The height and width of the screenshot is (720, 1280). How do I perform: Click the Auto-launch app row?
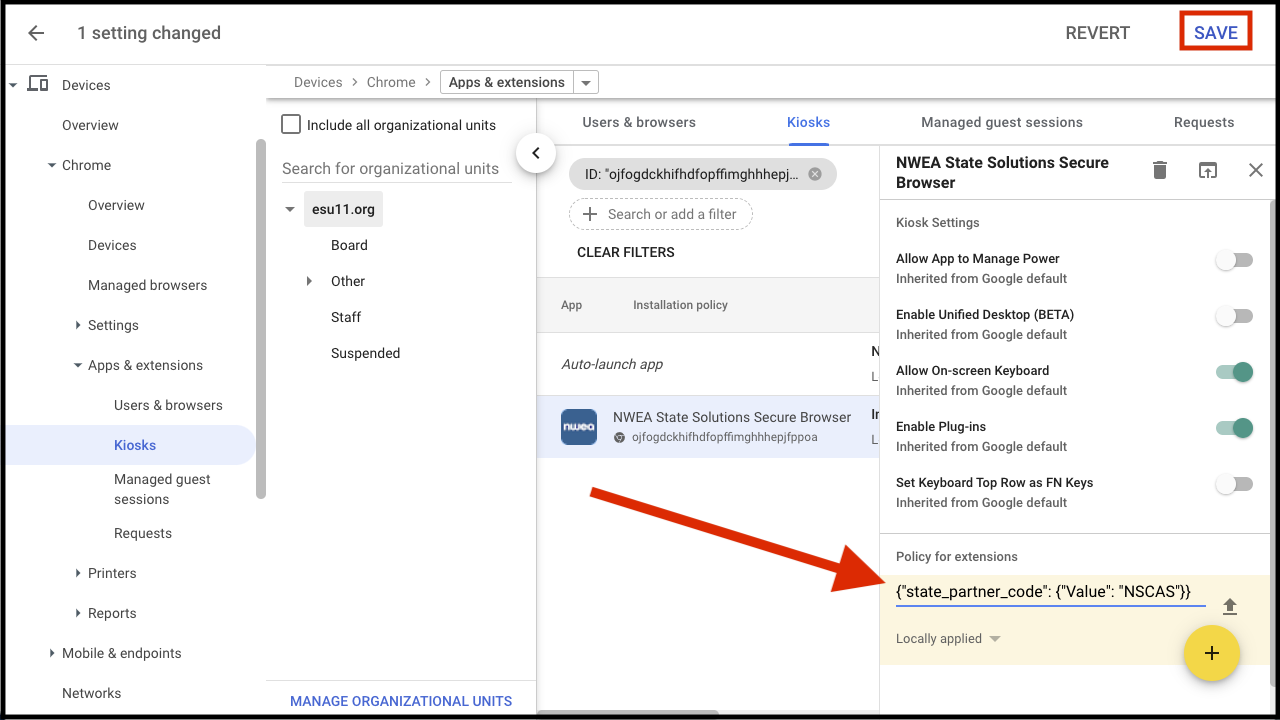tap(708, 364)
